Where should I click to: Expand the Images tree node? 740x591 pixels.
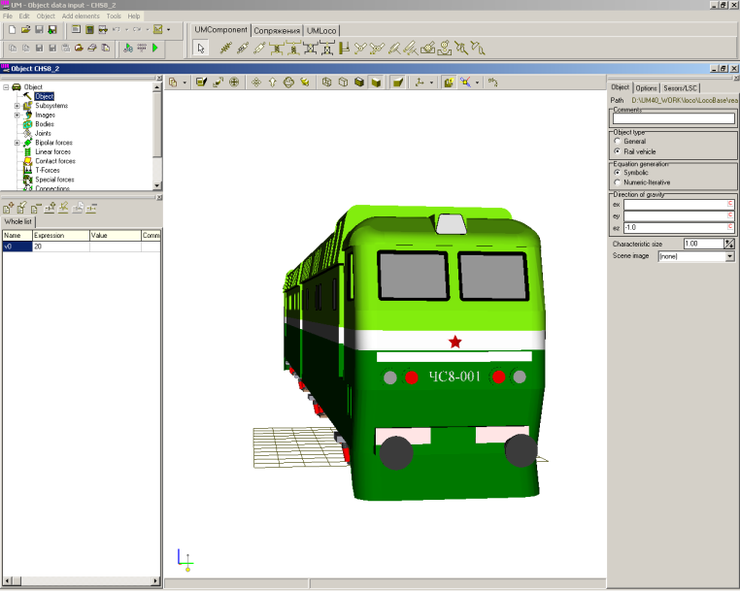[17, 115]
